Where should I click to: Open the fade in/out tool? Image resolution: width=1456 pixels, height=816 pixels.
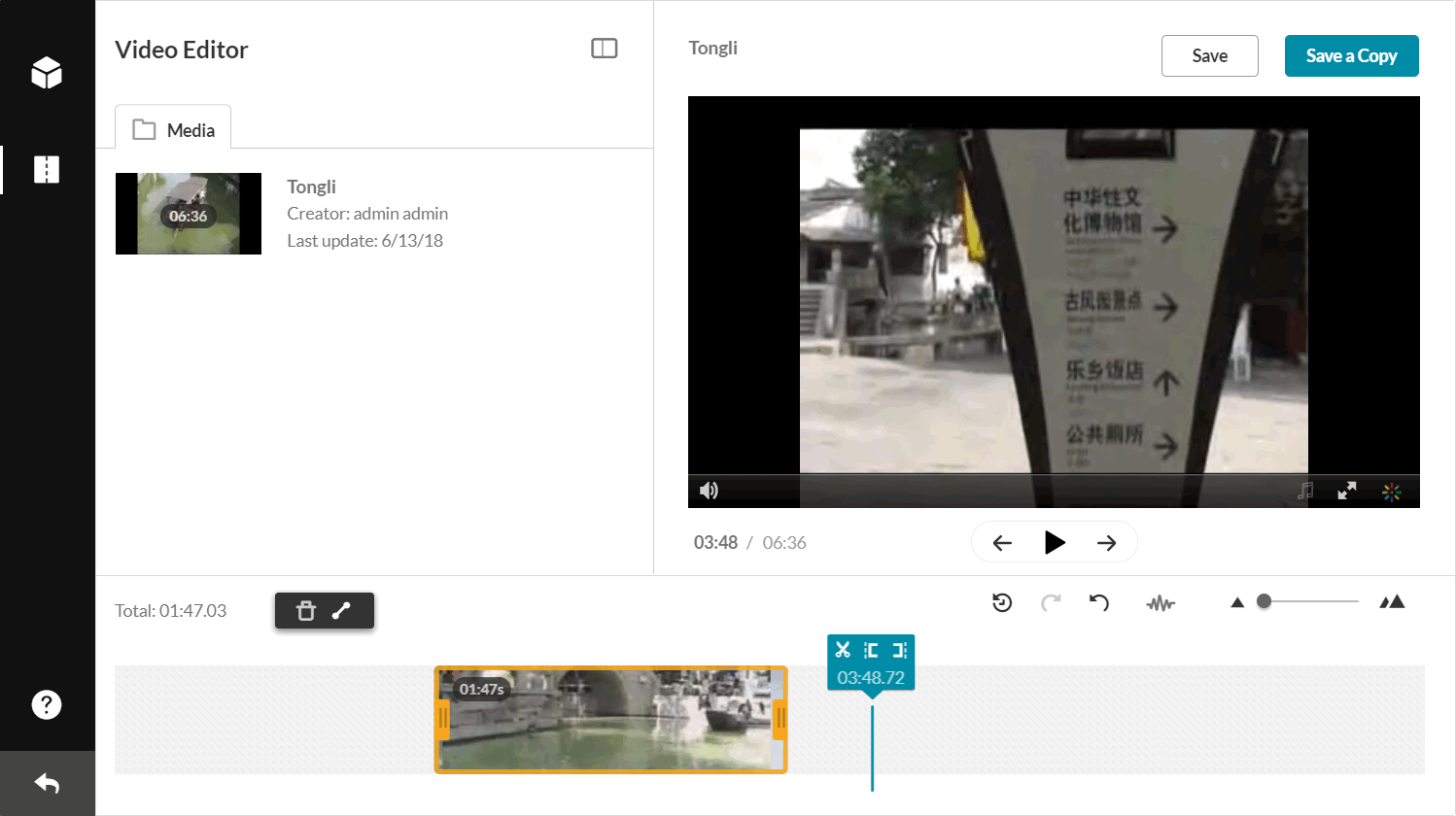(x=341, y=611)
